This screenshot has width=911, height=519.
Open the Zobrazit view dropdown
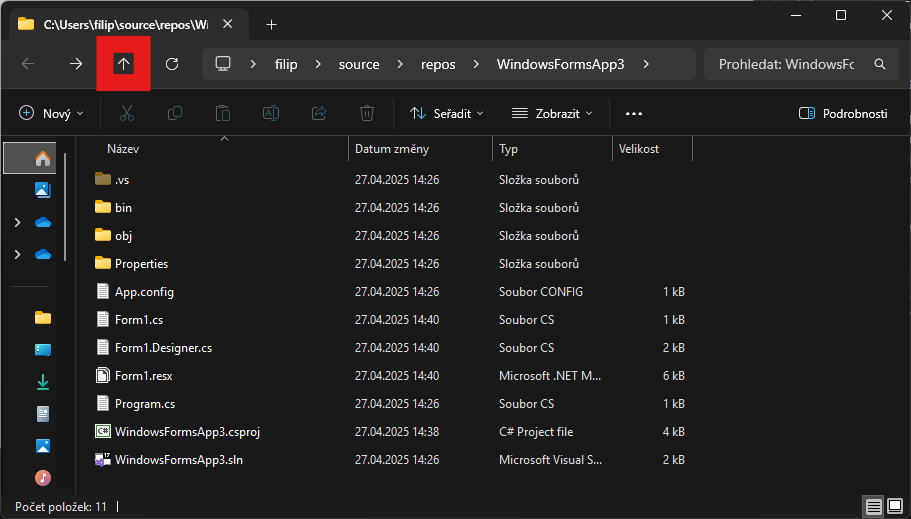[x=552, y=113]
